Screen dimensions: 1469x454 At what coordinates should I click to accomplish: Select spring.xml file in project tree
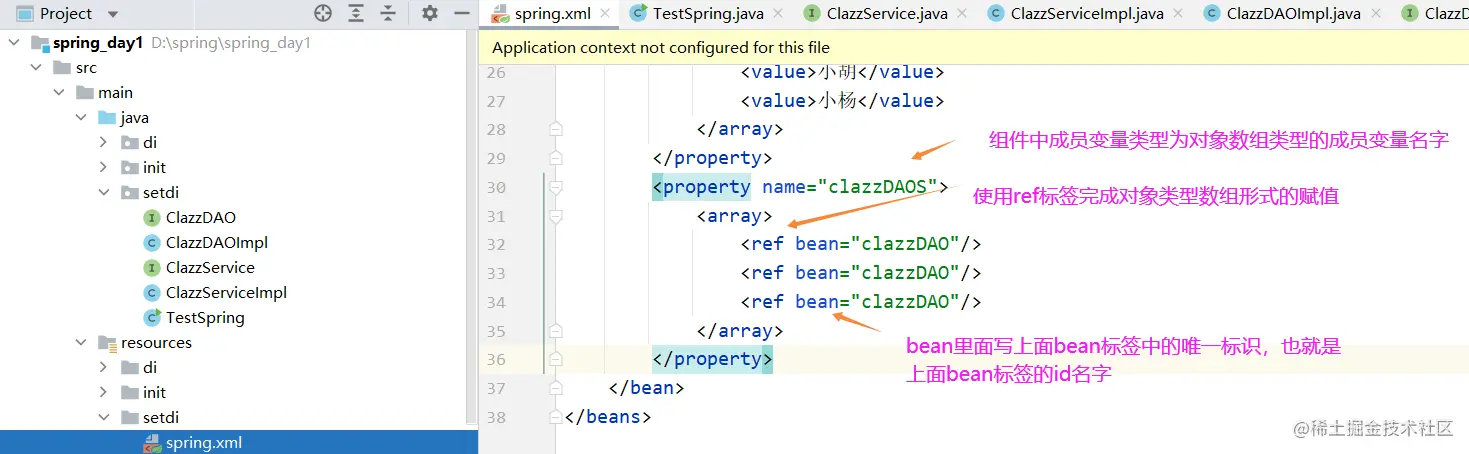(x=204, y=443)
